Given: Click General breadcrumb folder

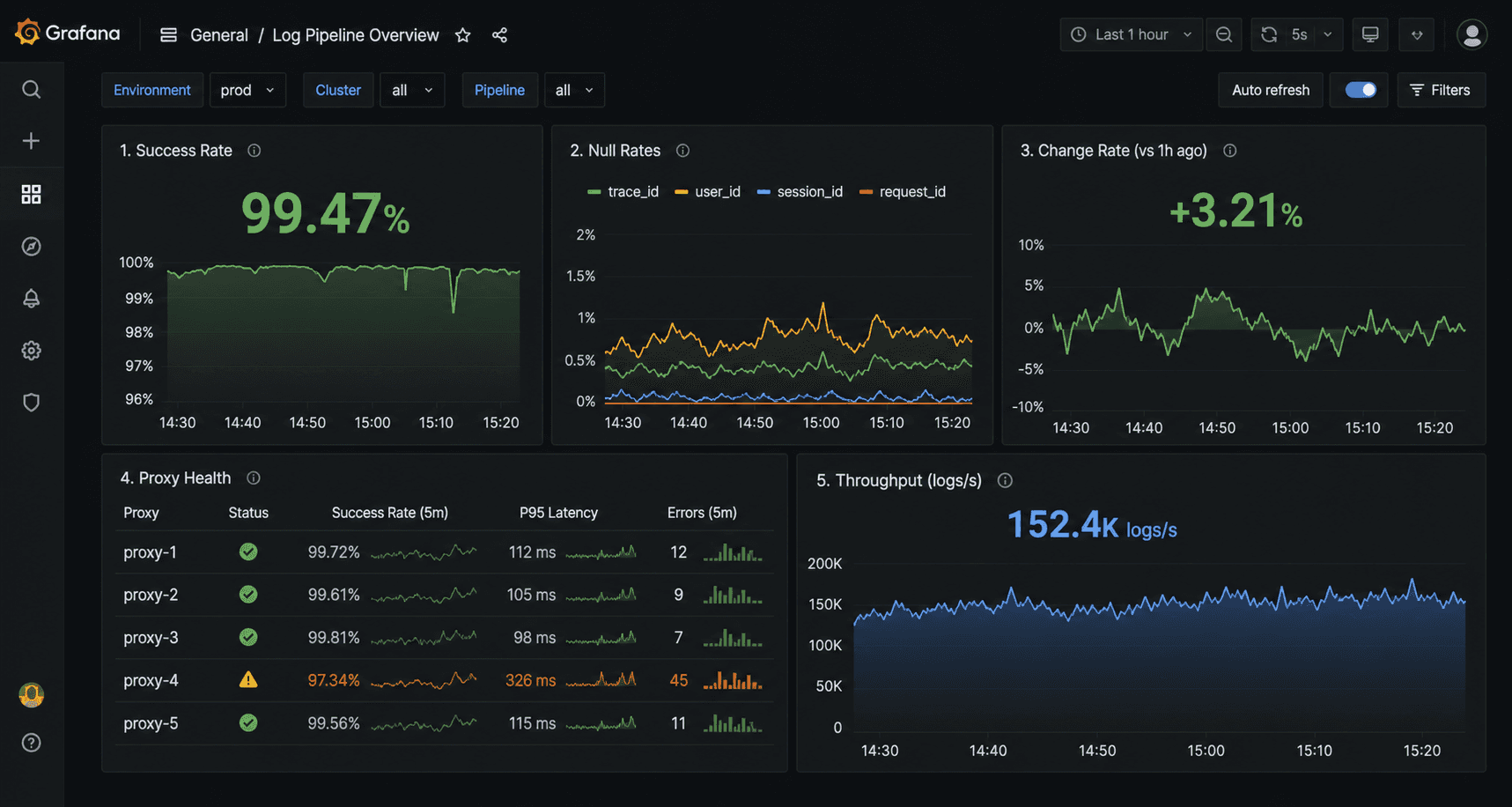Looking at the screenshot, I should click(219, 35).
